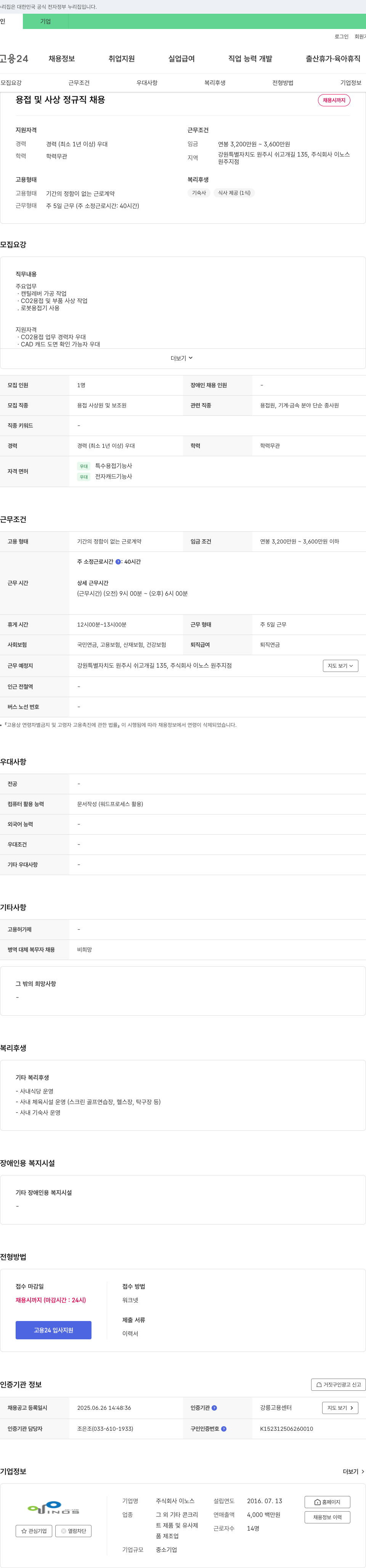Select the 퇴직연금 cell
This screenshot has height=1568, width=366.
tap(270, 645)
